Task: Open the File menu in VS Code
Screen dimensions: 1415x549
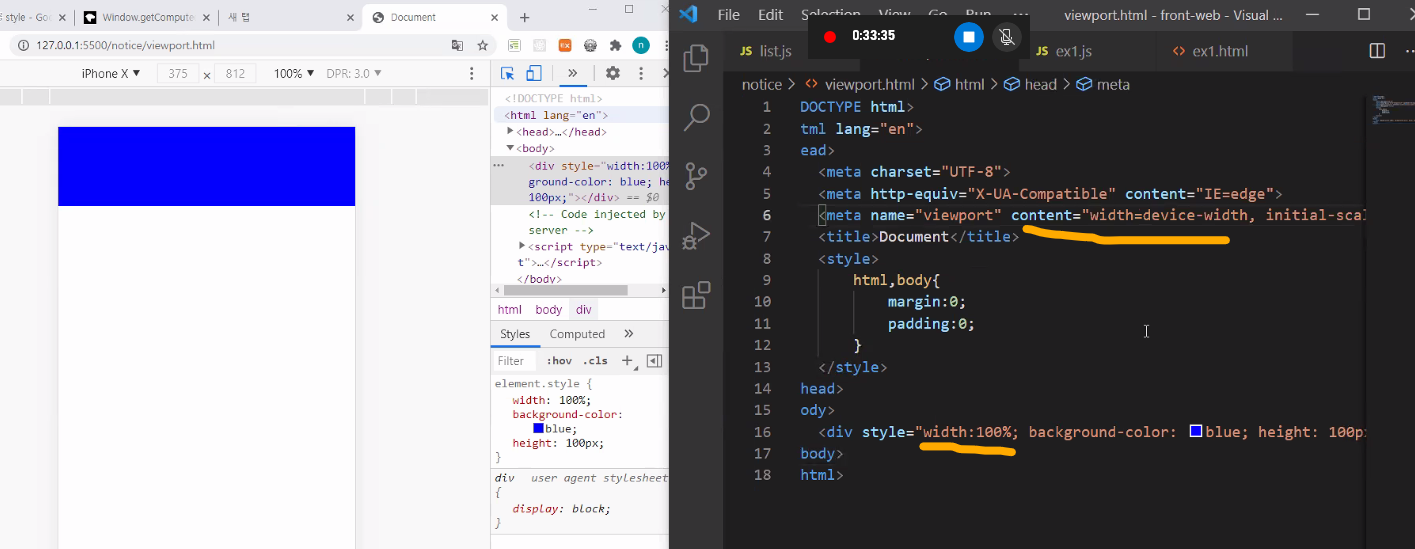Action: [729, 15]
